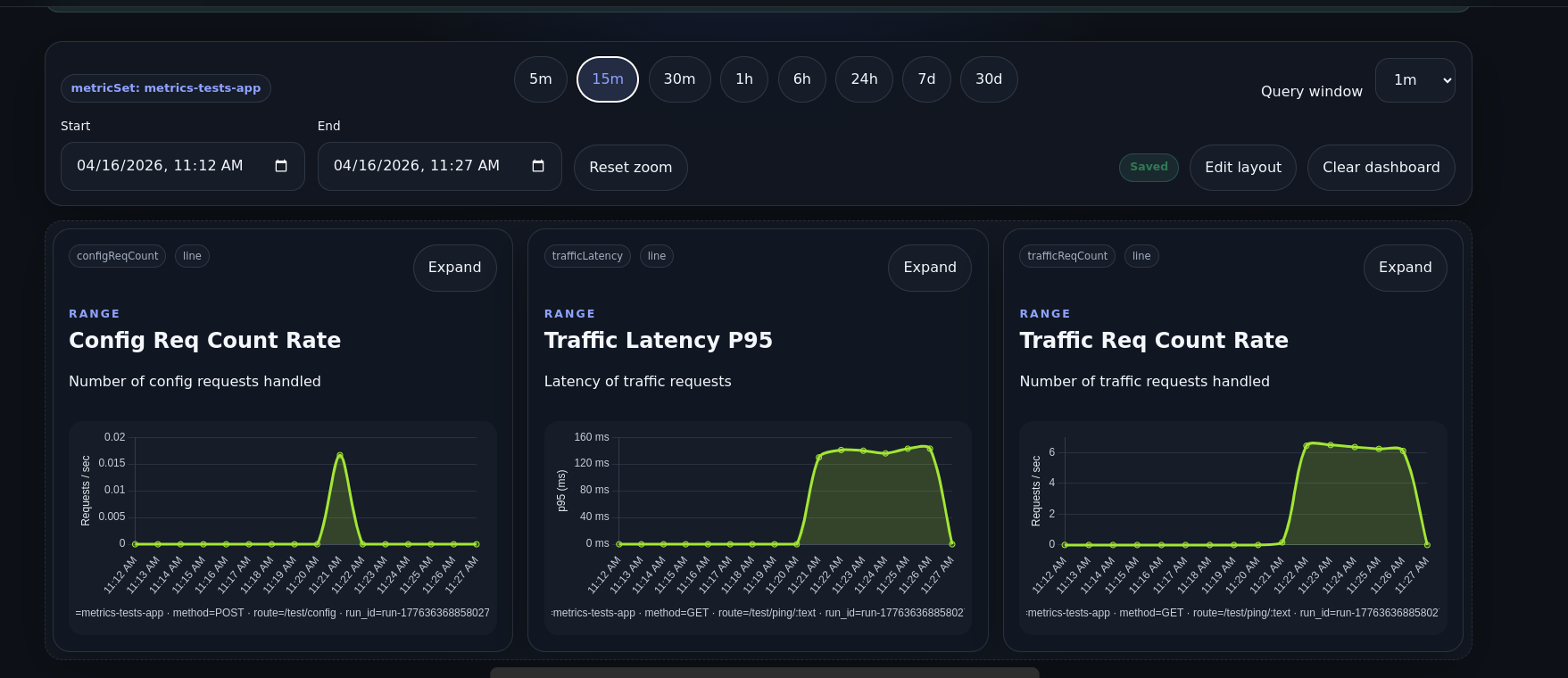Select the 1h time range
Viewport: 1568px width, 678px height.
pyautogui.click(x=744, y=79)
